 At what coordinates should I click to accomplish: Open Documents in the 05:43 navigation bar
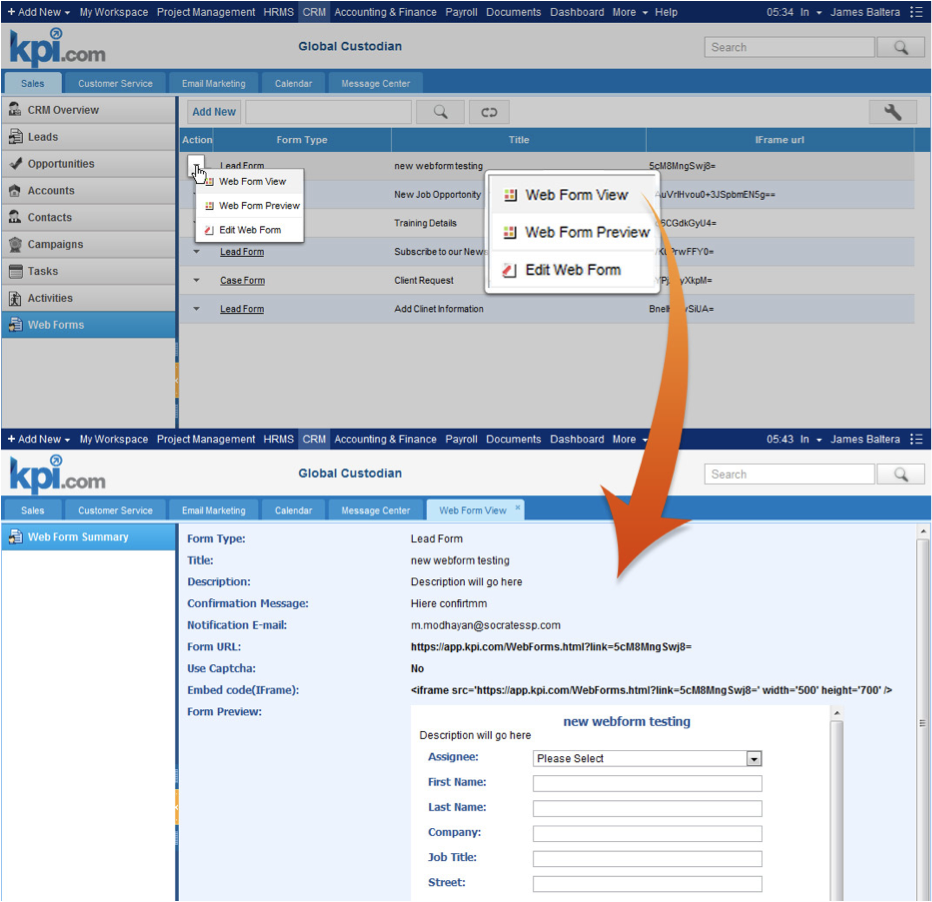click(514, 439)
